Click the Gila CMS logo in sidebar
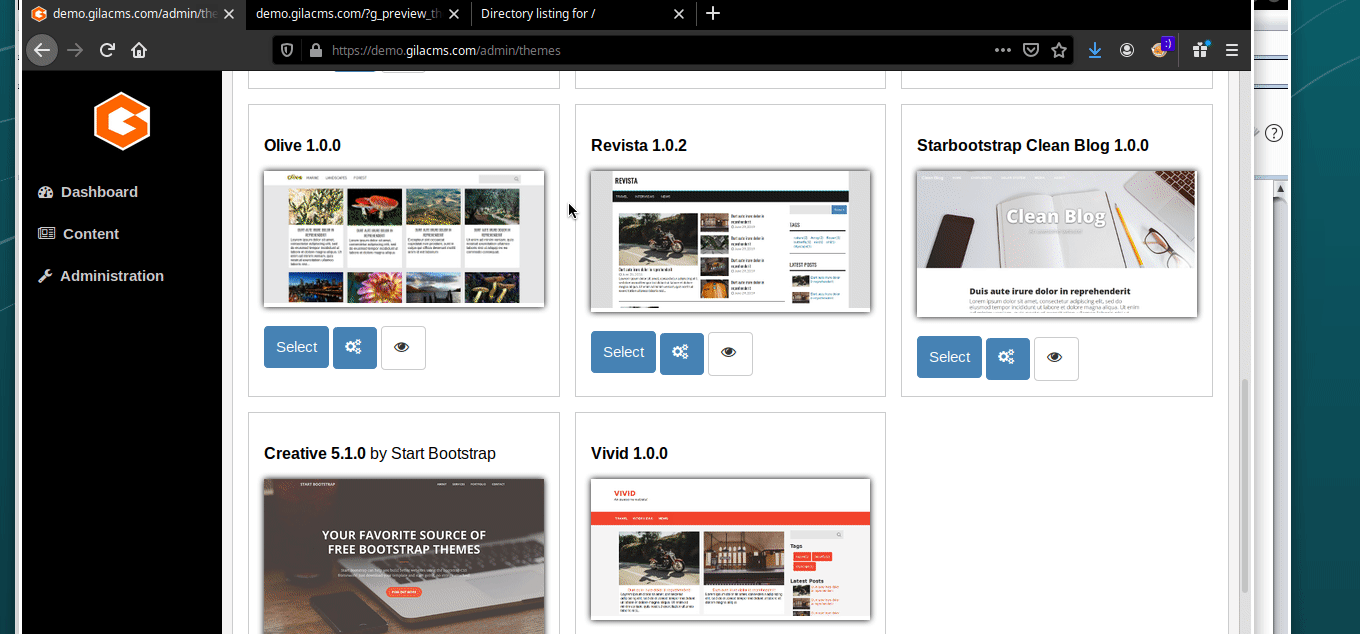Screen dimensions: 1360x634 (x=121, y=121)
